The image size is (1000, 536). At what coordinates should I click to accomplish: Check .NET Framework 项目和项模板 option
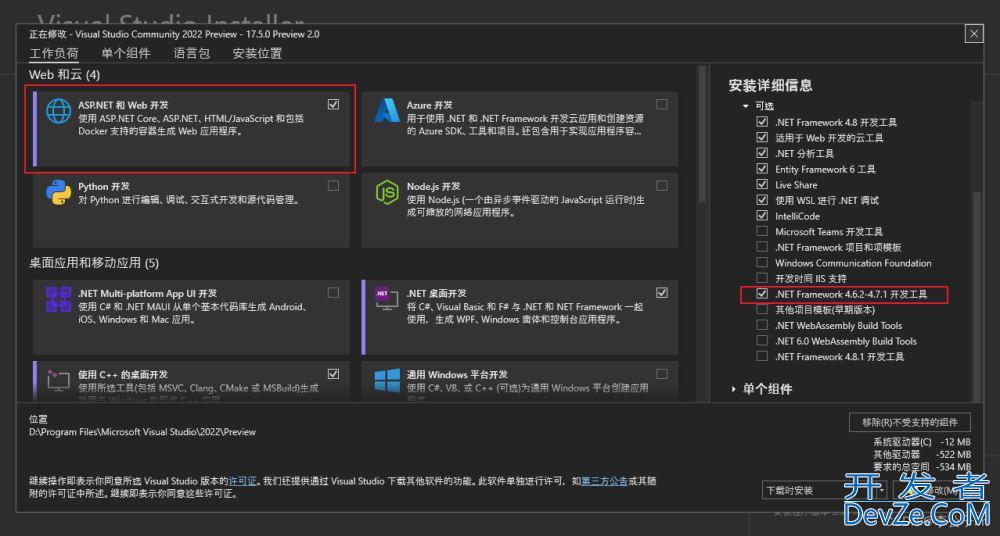click(762, 247)
